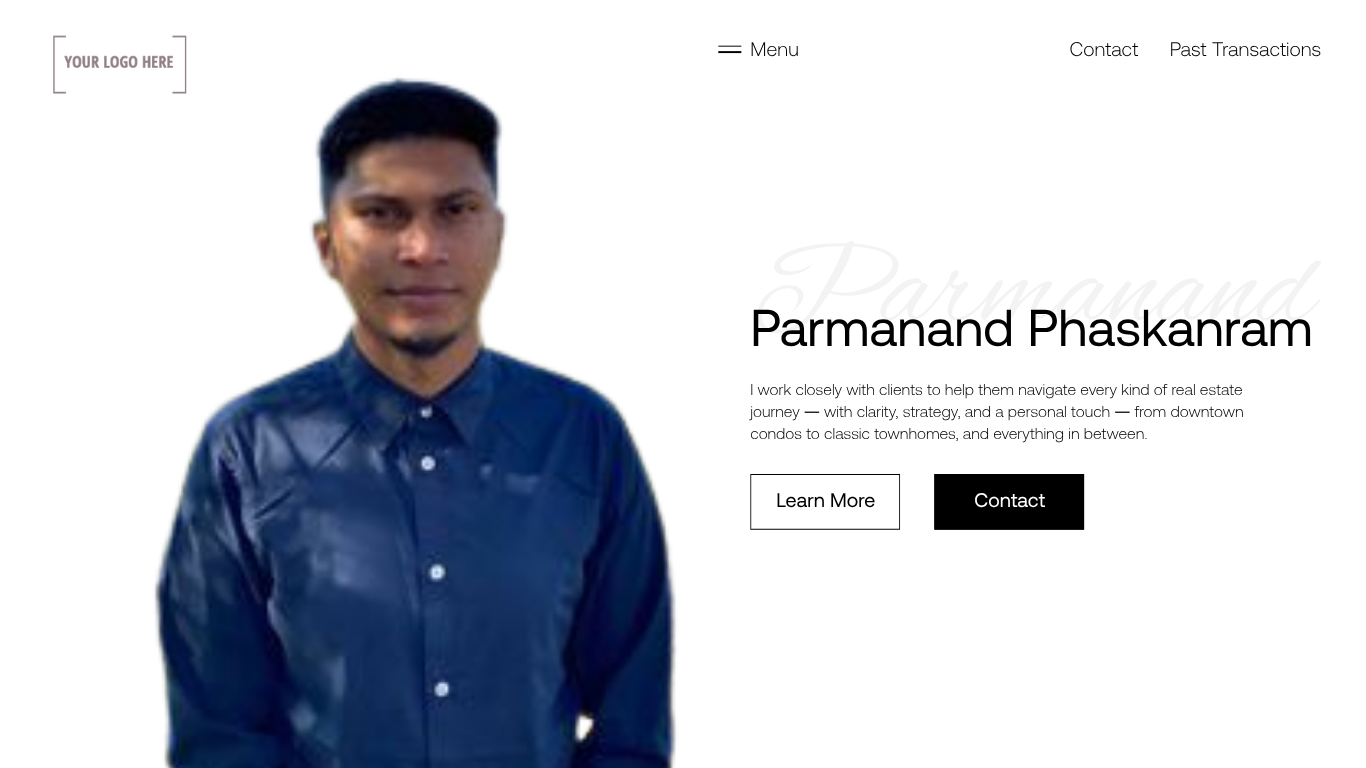1366x768 pixels.
Task: Click the words "personal touch" in paragraph
Action: click(1059, 412)
